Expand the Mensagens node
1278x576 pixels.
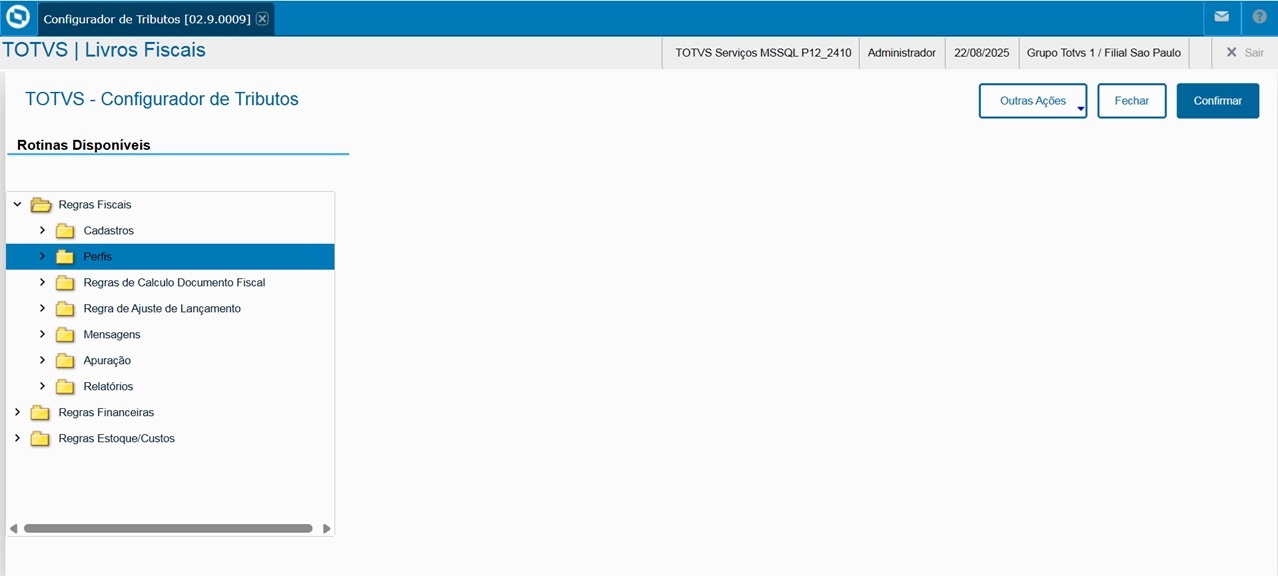point(42,334)
